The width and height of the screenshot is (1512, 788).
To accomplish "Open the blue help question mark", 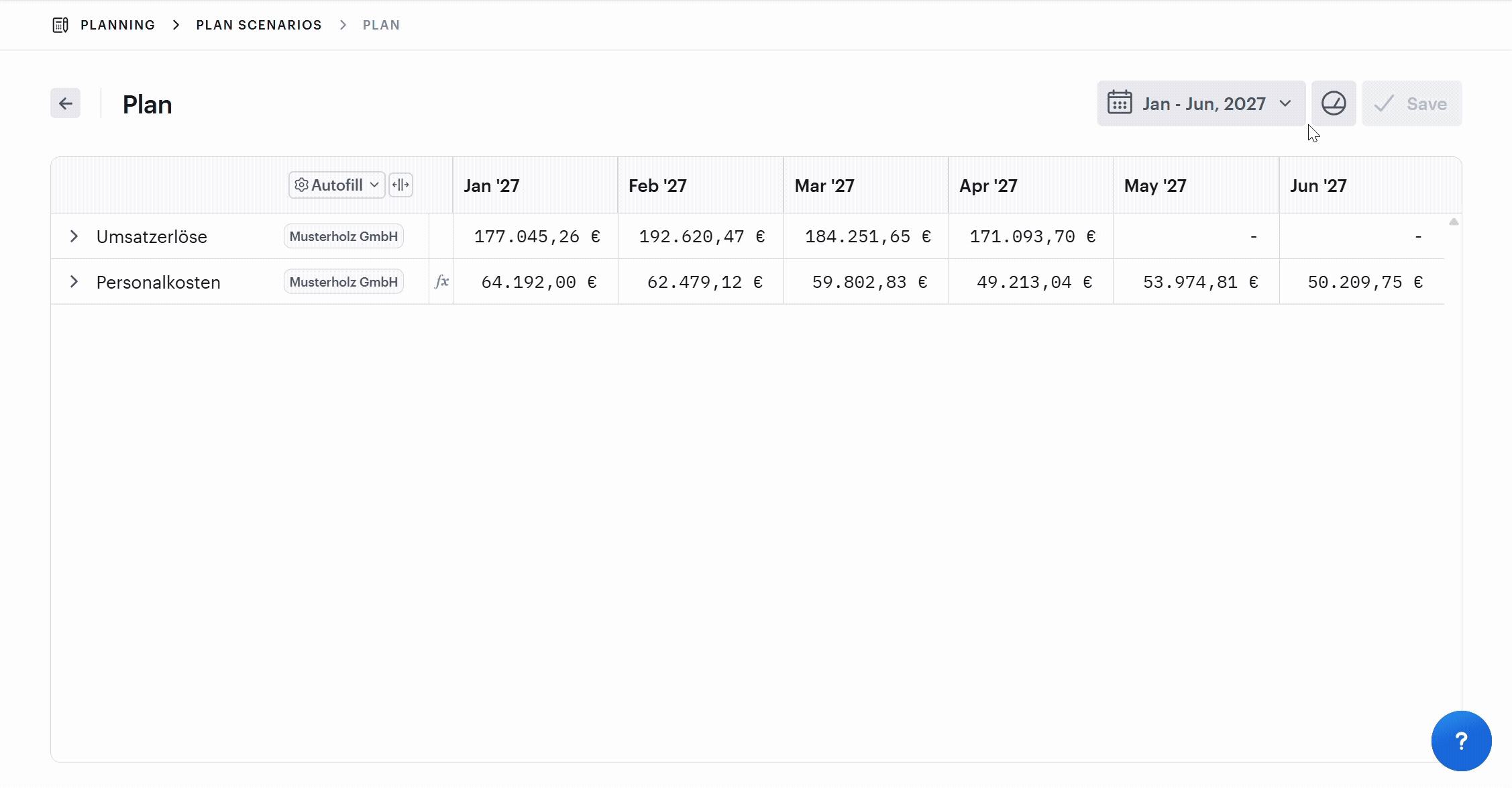I will [1461, 741].
